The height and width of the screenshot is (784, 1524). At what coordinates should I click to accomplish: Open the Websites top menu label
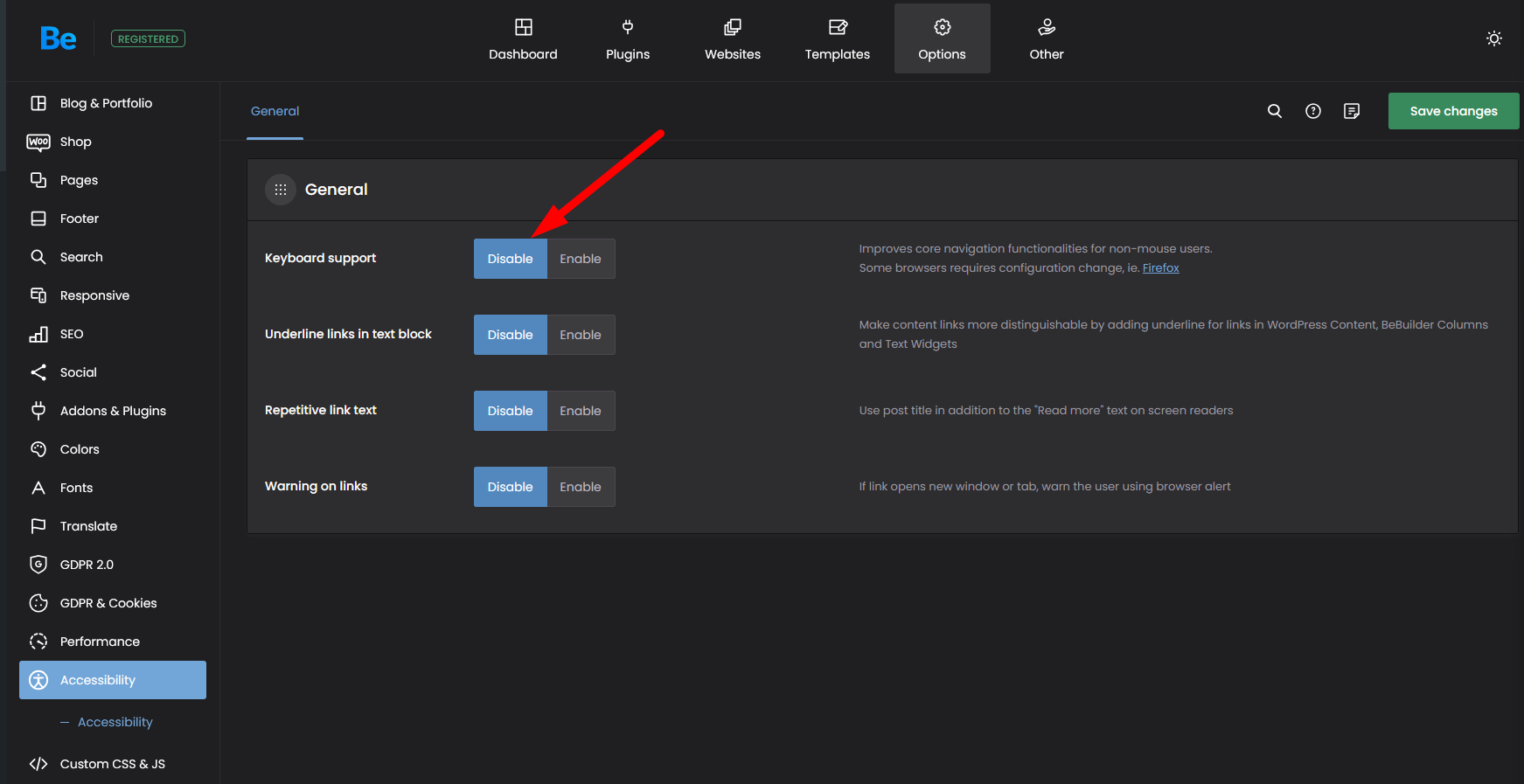tap(733, 54)
